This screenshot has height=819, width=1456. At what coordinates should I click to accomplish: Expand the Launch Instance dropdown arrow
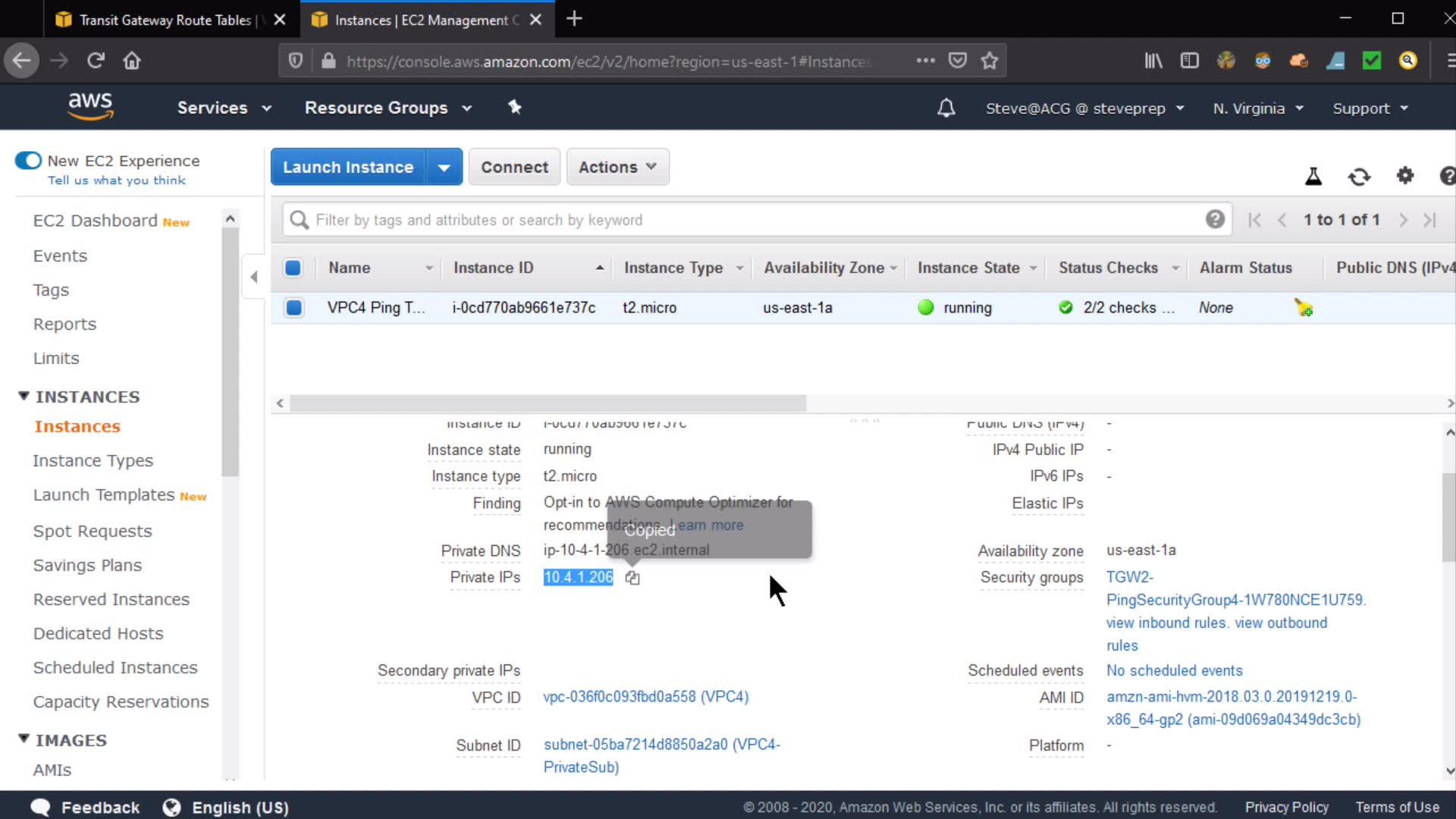click(x=444, y=167)
